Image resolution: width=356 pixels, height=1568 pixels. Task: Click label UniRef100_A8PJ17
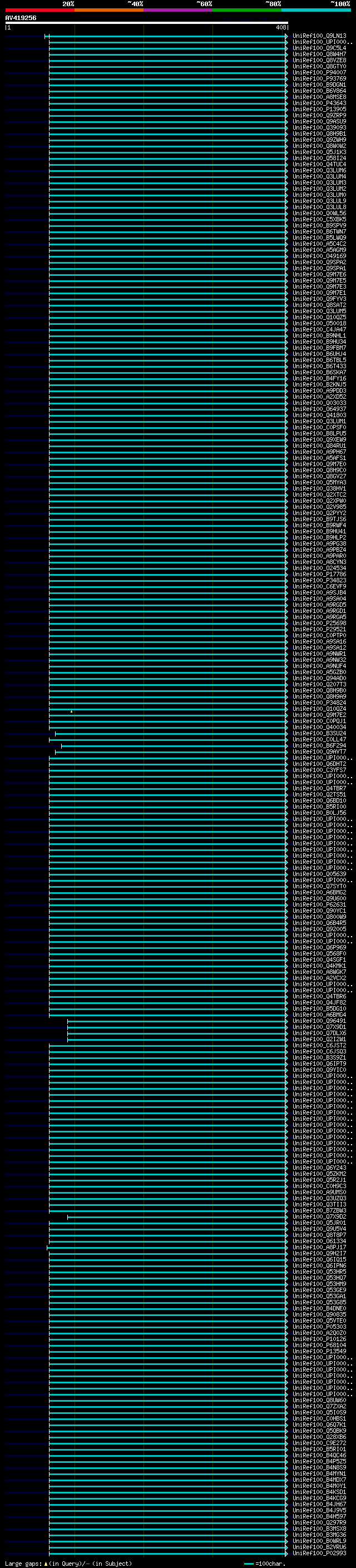[x=319, y=1247]
